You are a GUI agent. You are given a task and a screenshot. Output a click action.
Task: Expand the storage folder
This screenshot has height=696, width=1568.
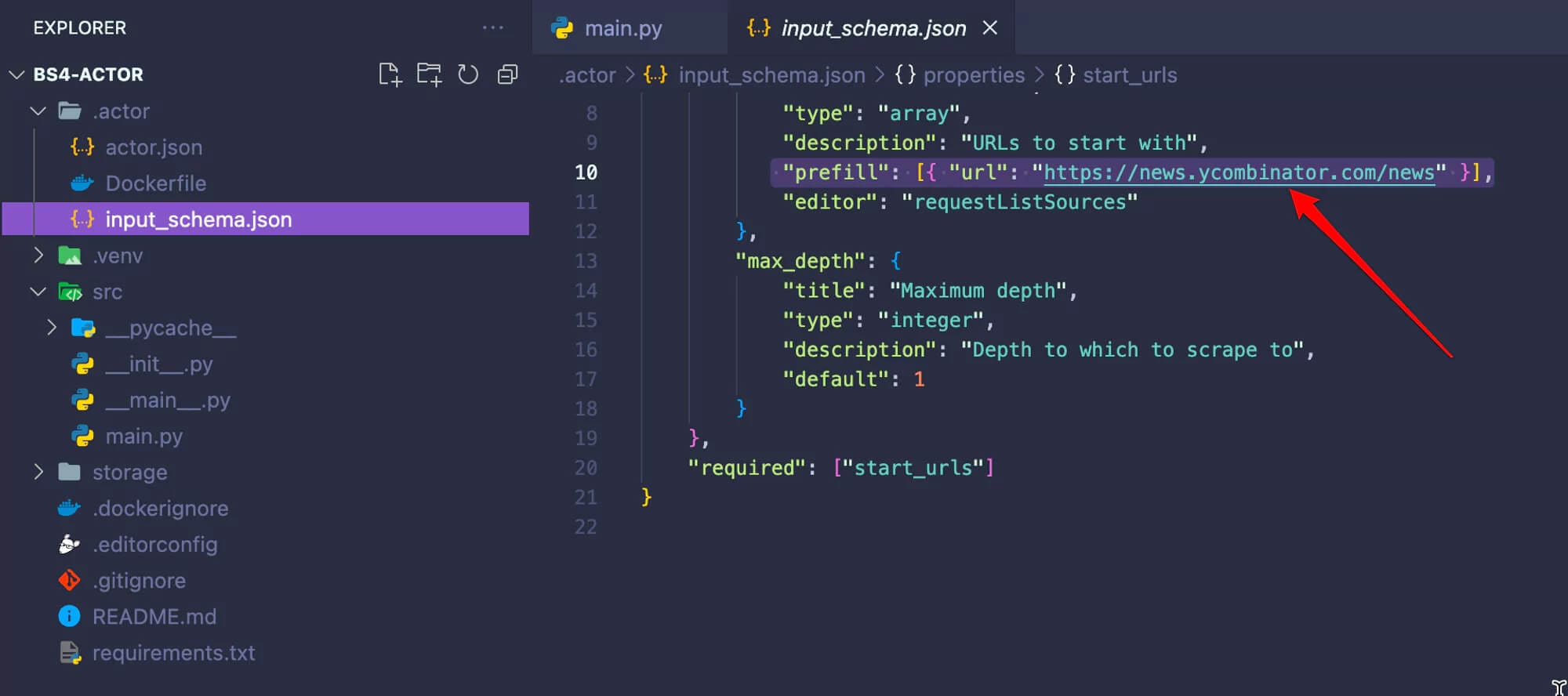(x=38, y=472)
